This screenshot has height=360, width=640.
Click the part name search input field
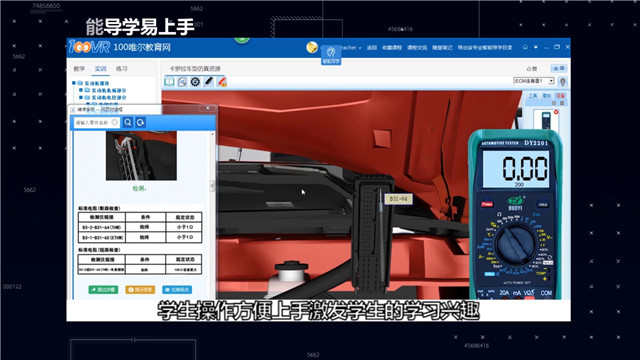[96, 122]
